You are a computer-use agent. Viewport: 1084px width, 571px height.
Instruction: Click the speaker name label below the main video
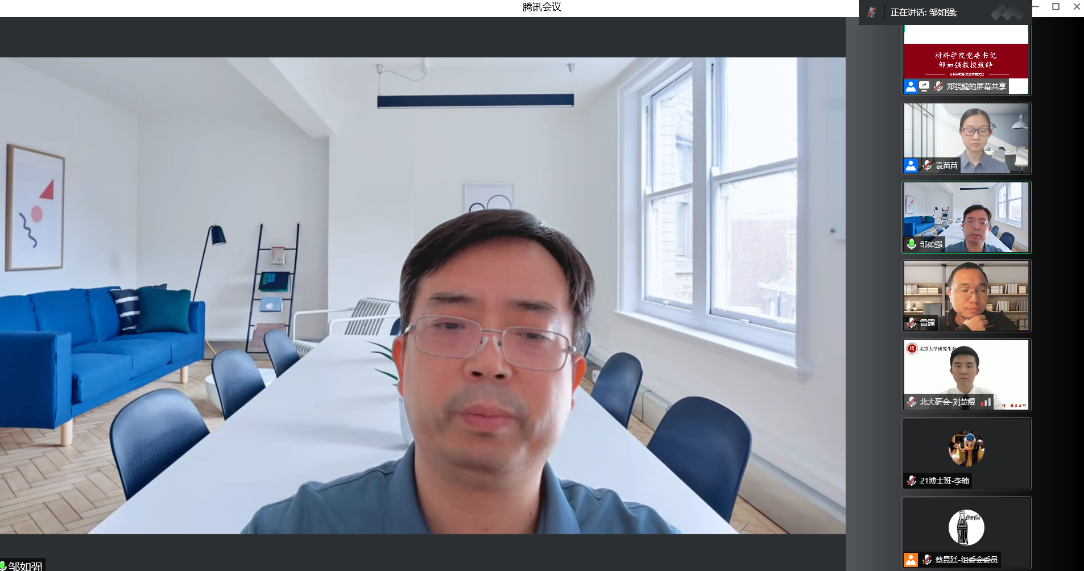point(25,565)
